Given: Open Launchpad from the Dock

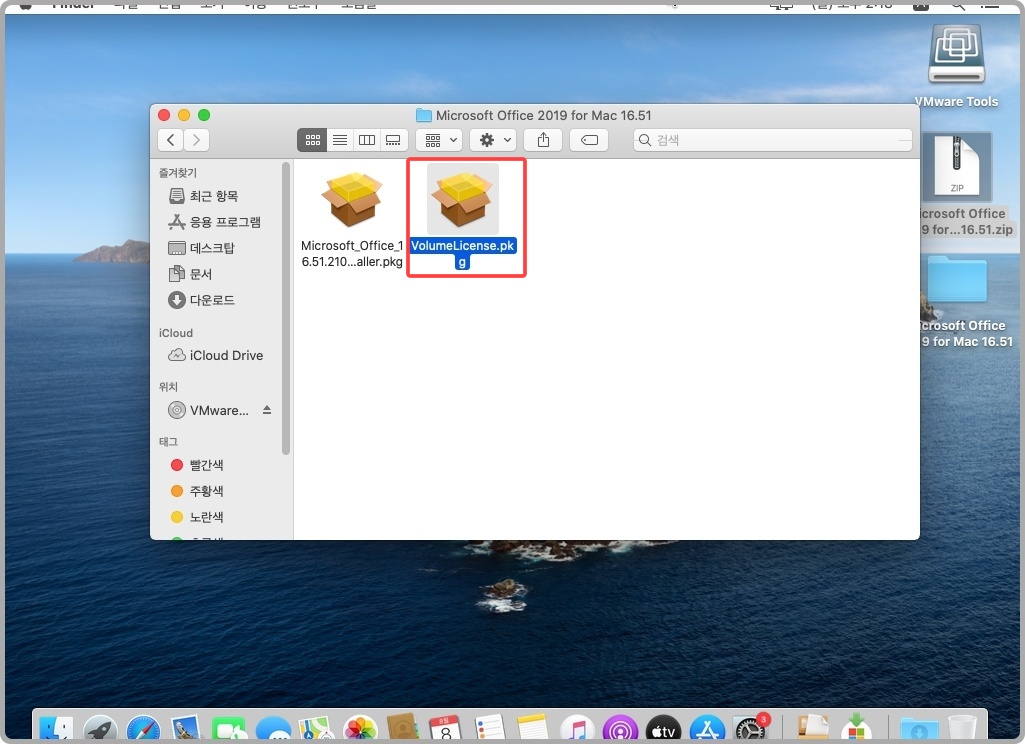Looking at the screenshot, I should 100,729.
